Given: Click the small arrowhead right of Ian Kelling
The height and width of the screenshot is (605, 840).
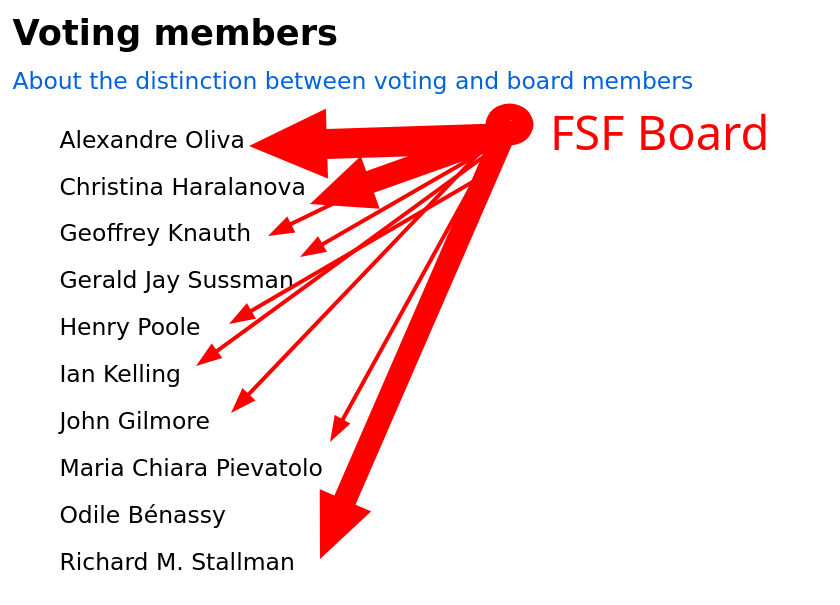Looking at the screenshot, I should (x=208, y=355).
